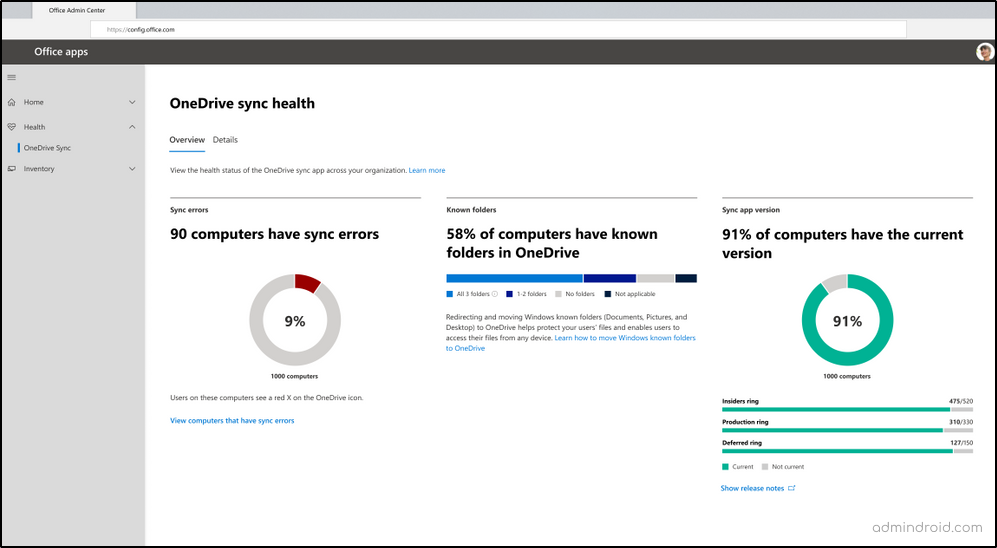Click the 1-2 folders legend swatch
Image resolution: width=997 pixels, height=548 pixels.
[509, 294]
